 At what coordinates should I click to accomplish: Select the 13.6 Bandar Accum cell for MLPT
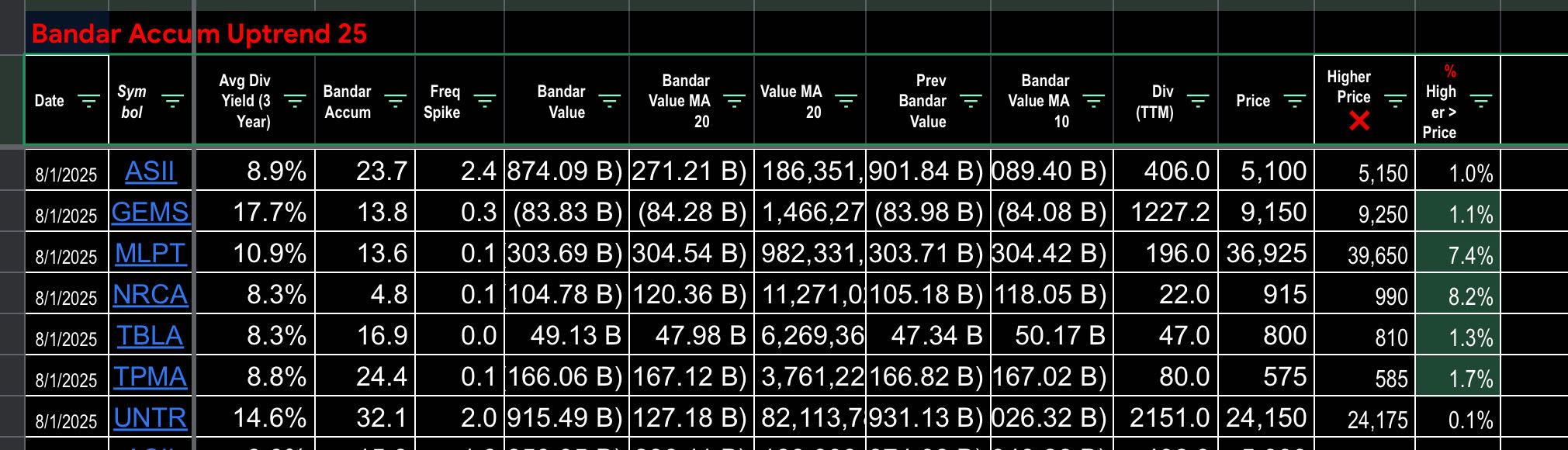(x=365, y=253)
